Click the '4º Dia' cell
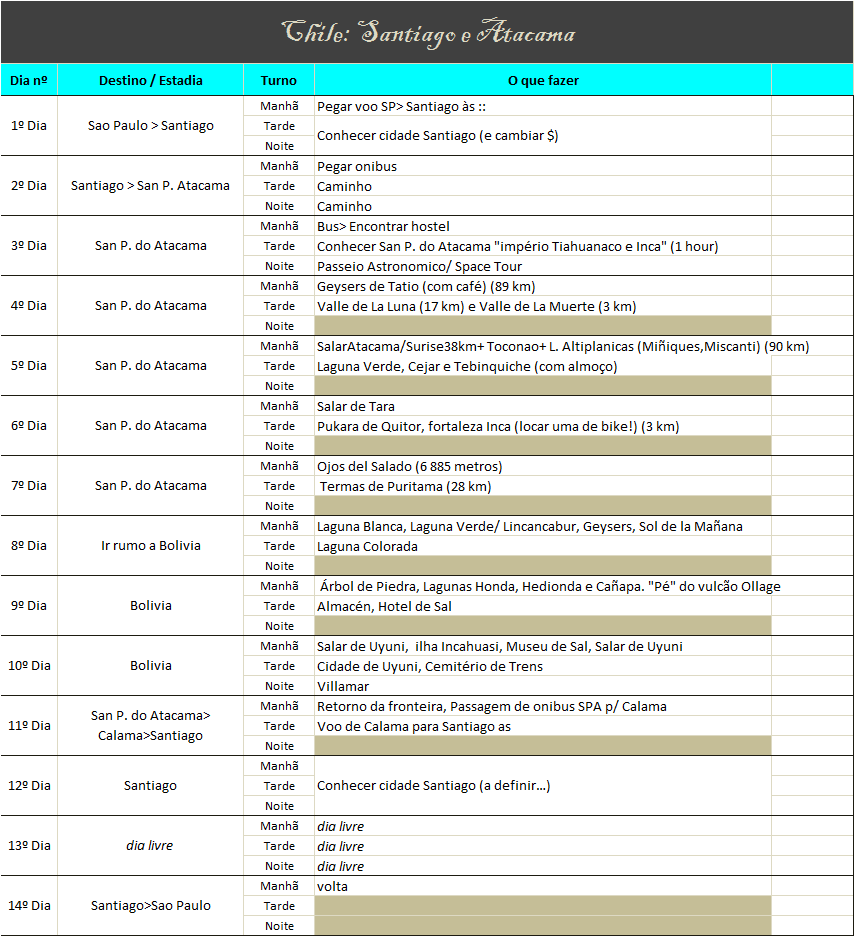The height and width of the screenshot is (936, 854). point(29,306)
